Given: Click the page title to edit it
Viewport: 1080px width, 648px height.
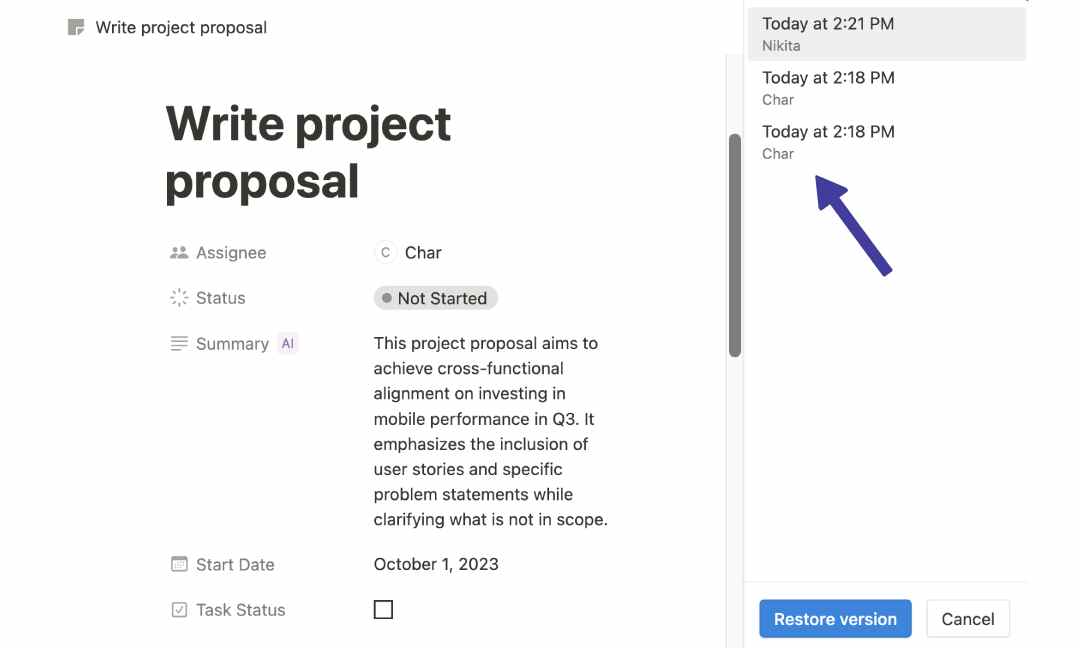Looking at the screenshot, I should click(307, 152).
